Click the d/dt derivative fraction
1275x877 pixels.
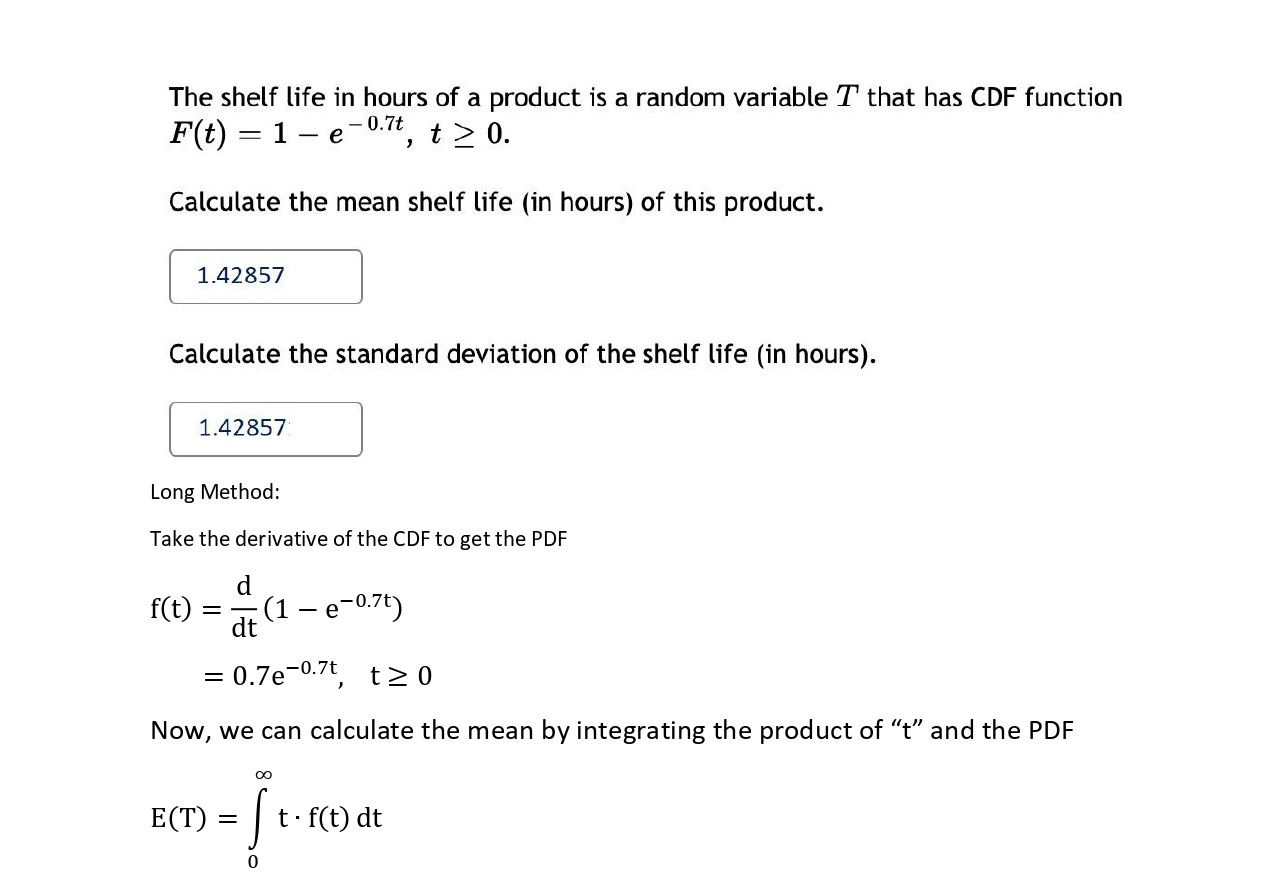pyautogui.click(x=244, y=606)
